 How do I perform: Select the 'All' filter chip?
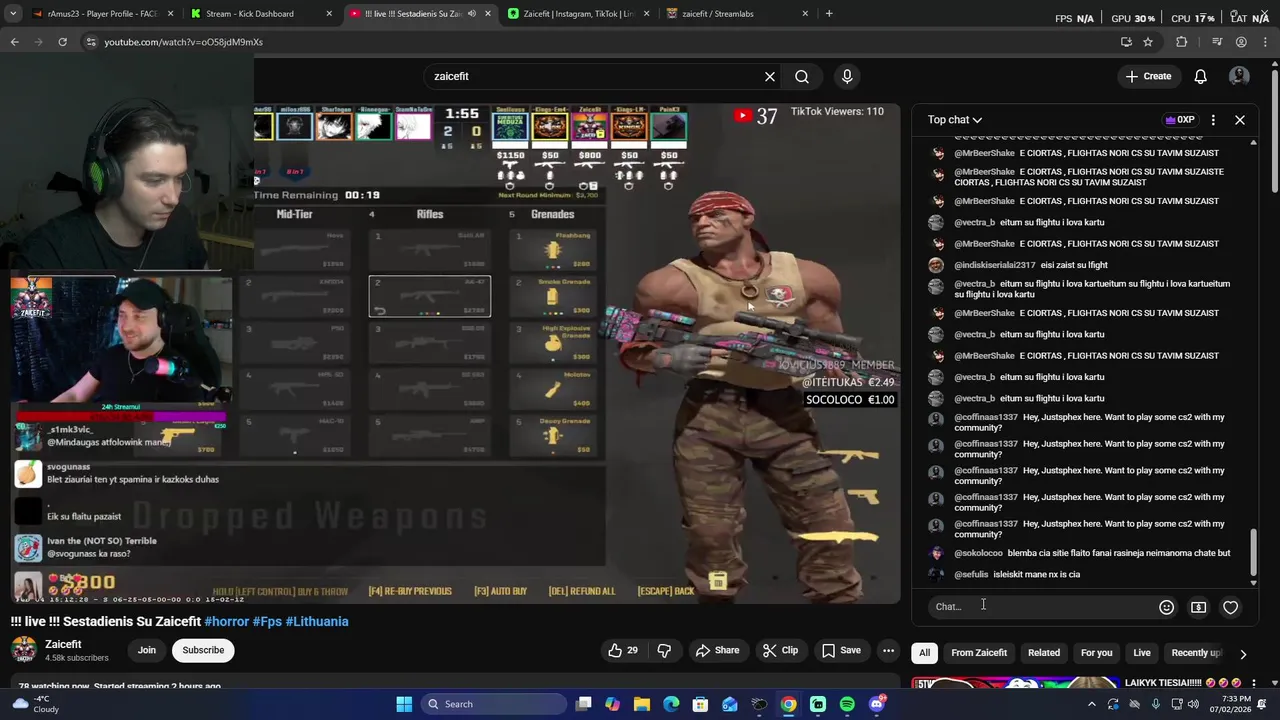point(924,653)
